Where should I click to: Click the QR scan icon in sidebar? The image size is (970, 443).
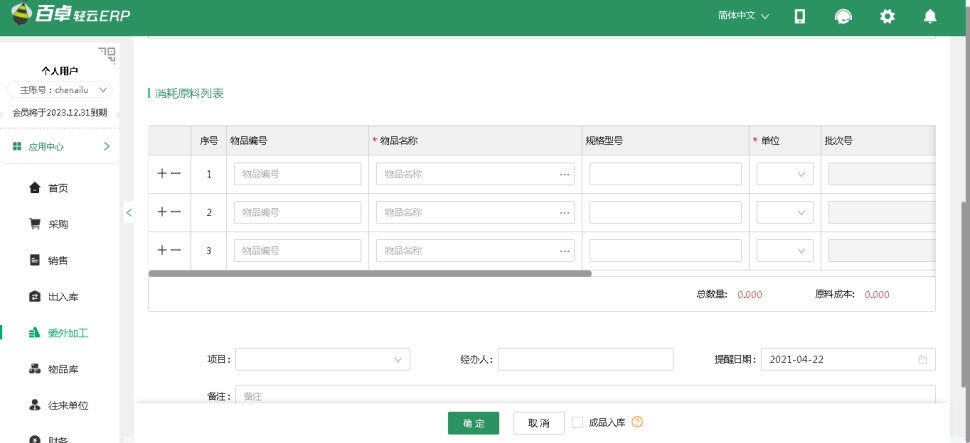(x=106, y=53)
